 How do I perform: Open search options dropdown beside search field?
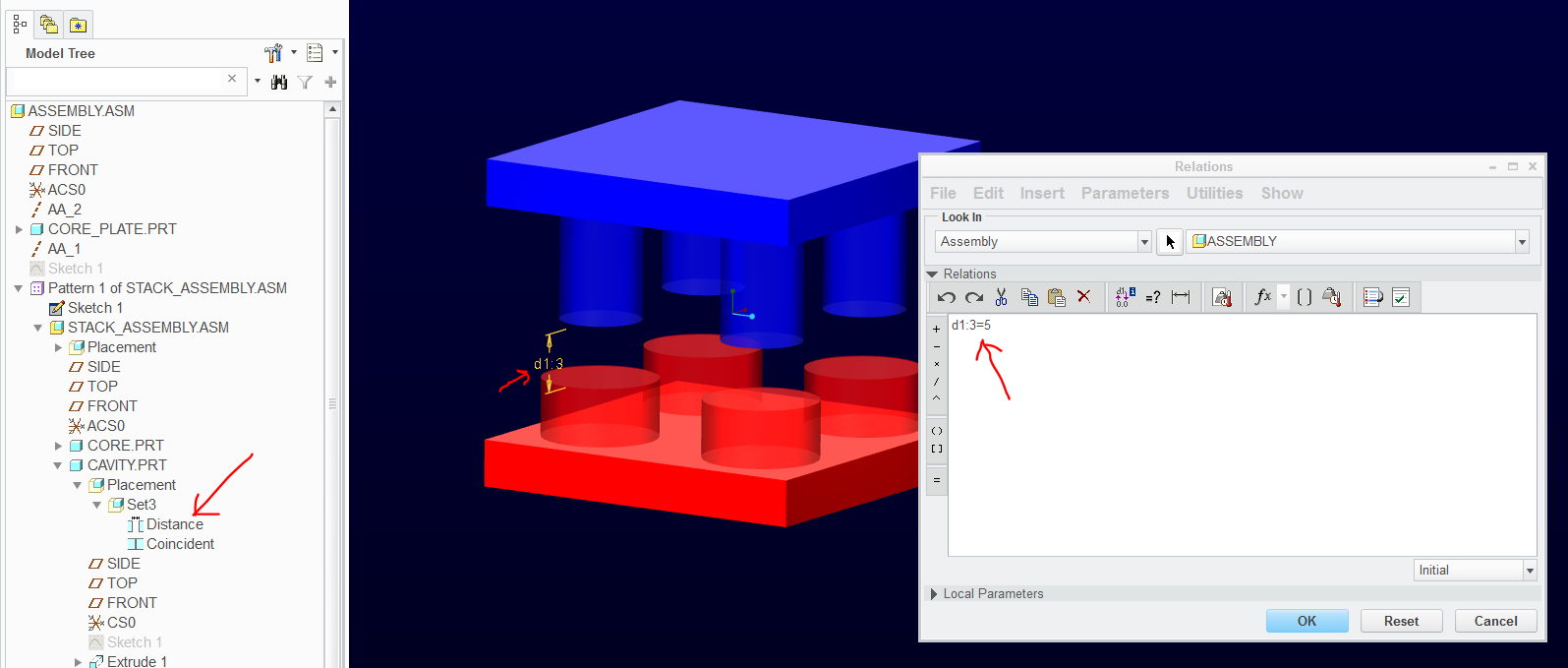click(x=258, y=82)
